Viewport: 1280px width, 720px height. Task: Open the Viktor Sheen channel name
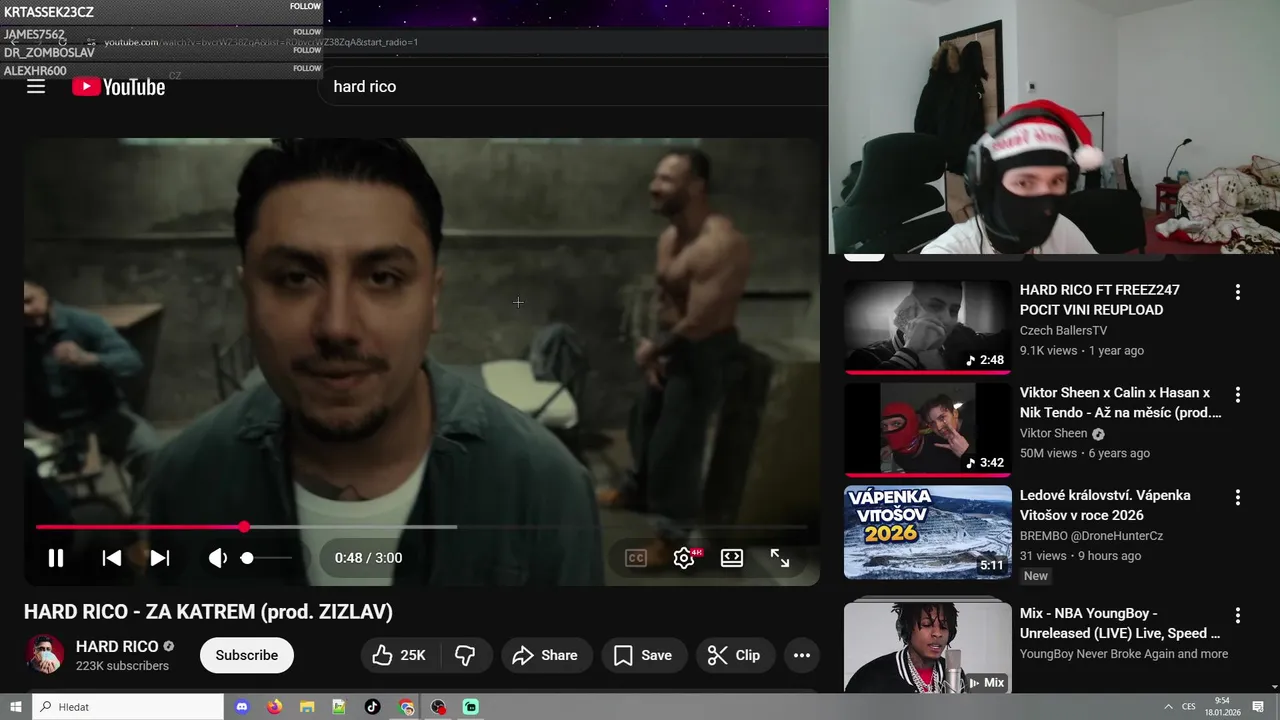click(1053, 433)
